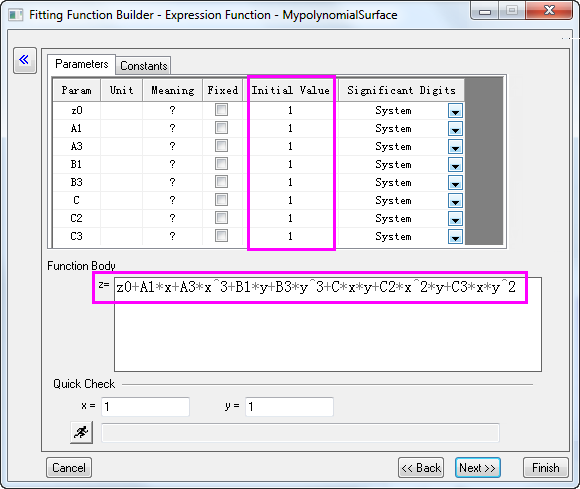Select Initial Value cell for z0
The image size is (580, 489).
click(290, 110)
